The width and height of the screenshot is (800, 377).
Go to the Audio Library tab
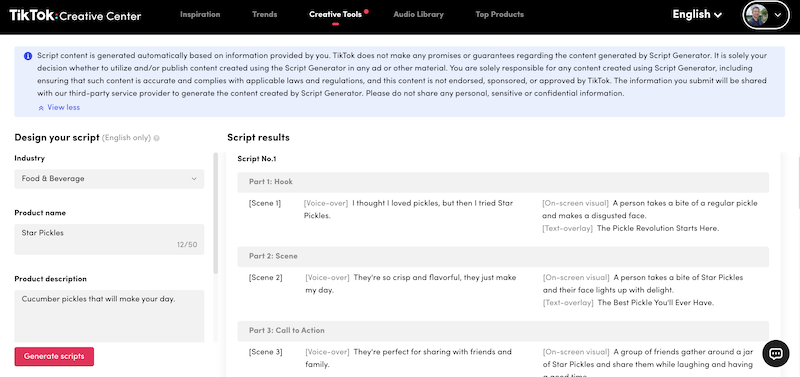click(x=418, y=14)
